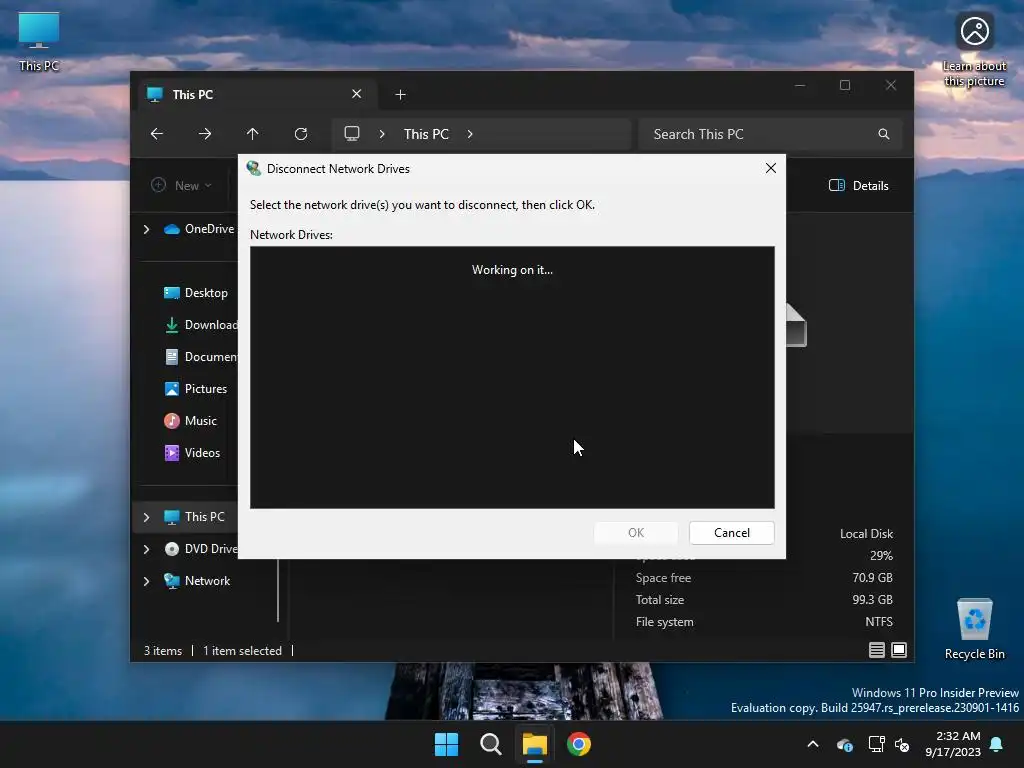Screen dimensions: 1024x768
Task: Click OneDrive cloud tray icon
Action: [844, 744]
